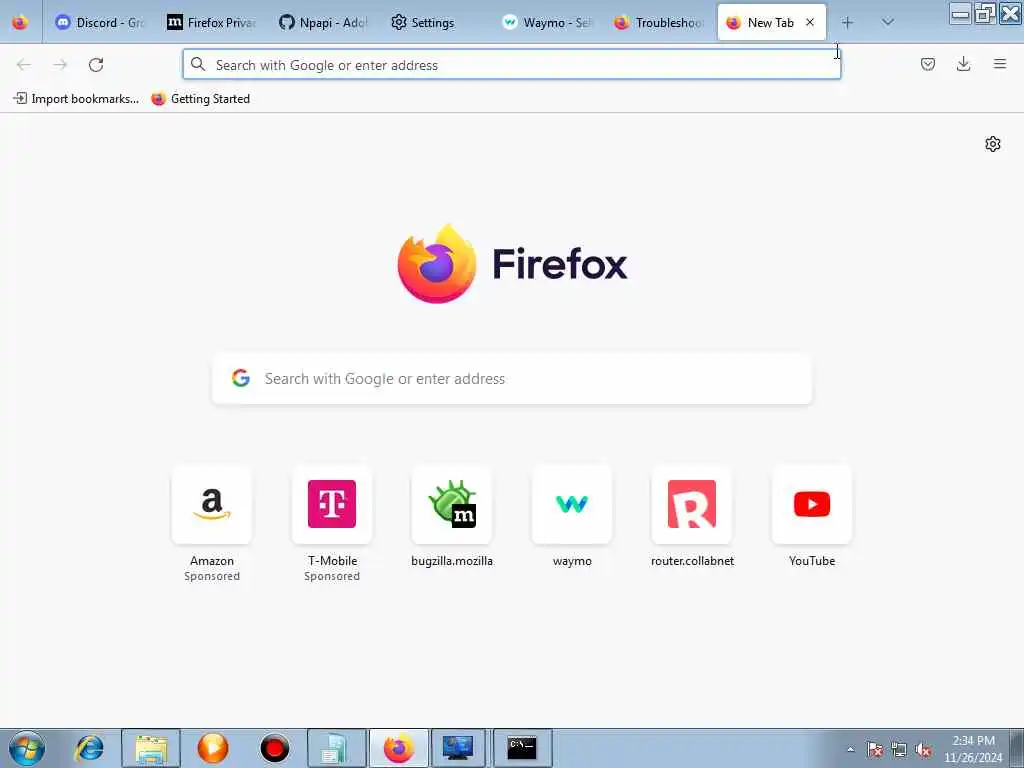Click the address bar magnifier icon
This screenshot has width=1024, height=768.
point(198,64)
